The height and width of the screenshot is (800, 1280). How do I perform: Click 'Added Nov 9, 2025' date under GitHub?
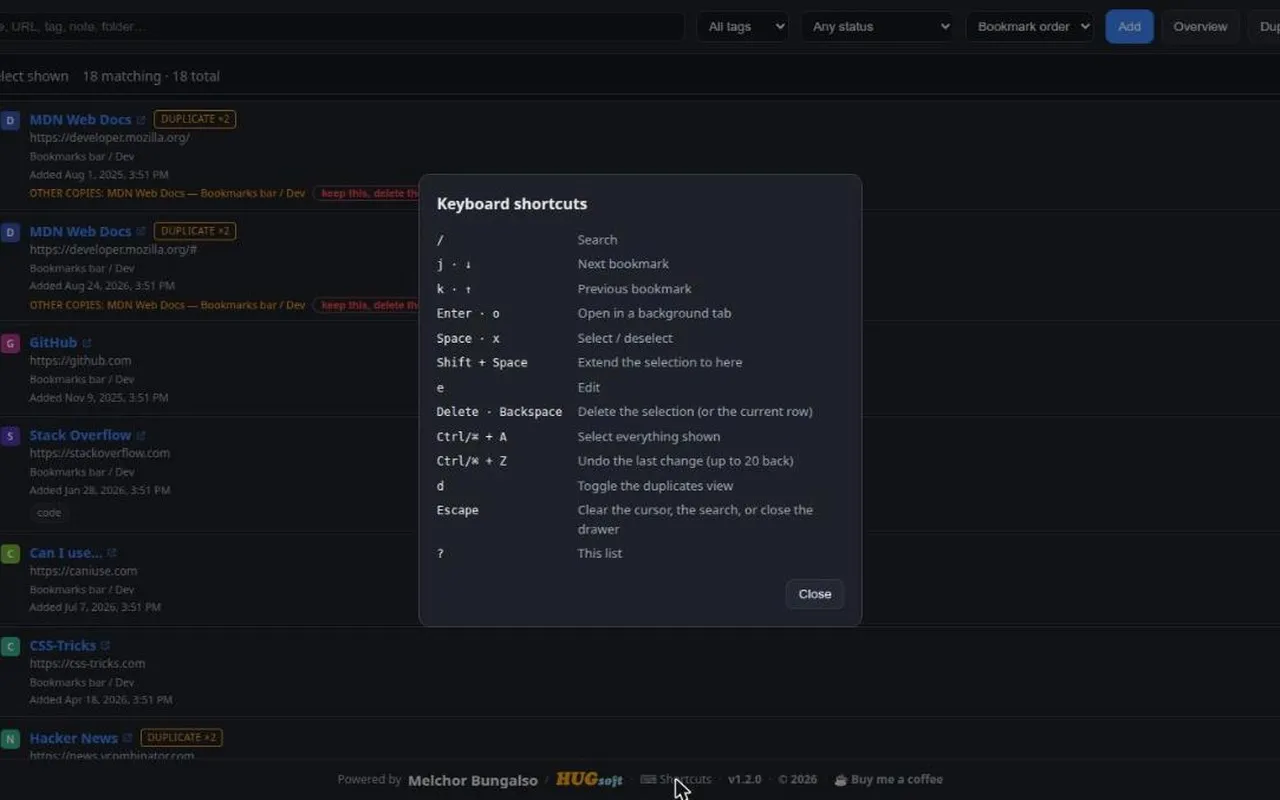point(99,398)
